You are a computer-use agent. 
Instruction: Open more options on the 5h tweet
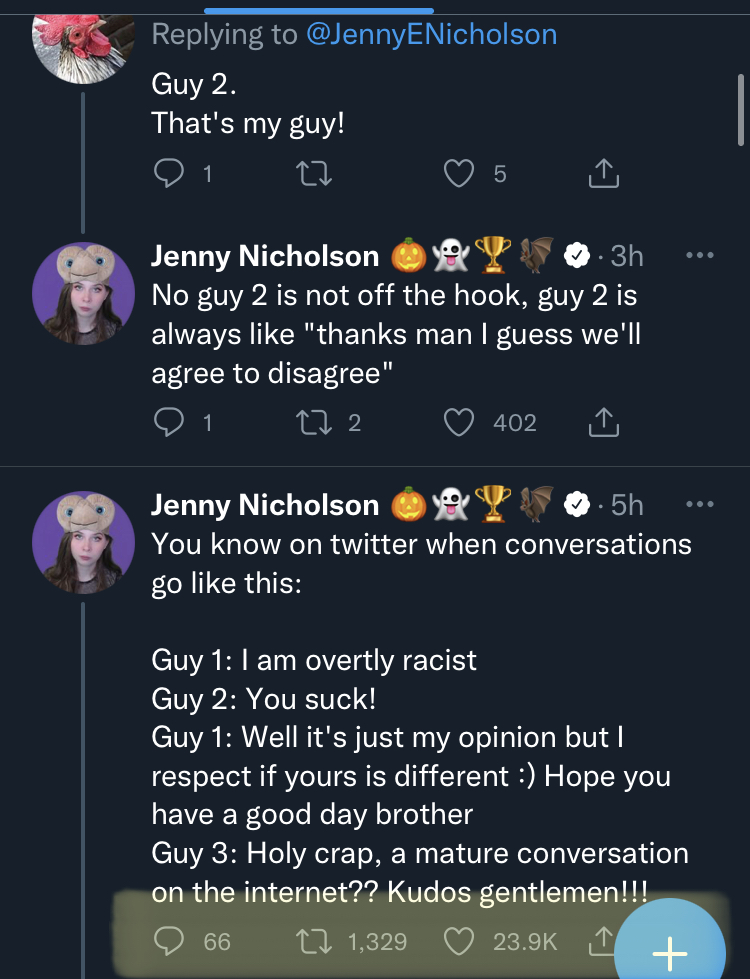click(x=701, y=504)
